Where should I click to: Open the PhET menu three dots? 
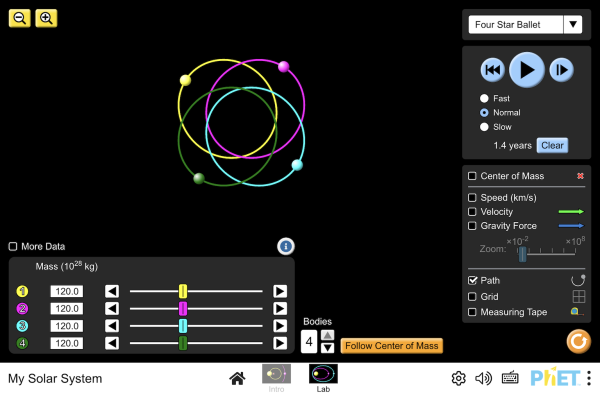coord(589,378)
